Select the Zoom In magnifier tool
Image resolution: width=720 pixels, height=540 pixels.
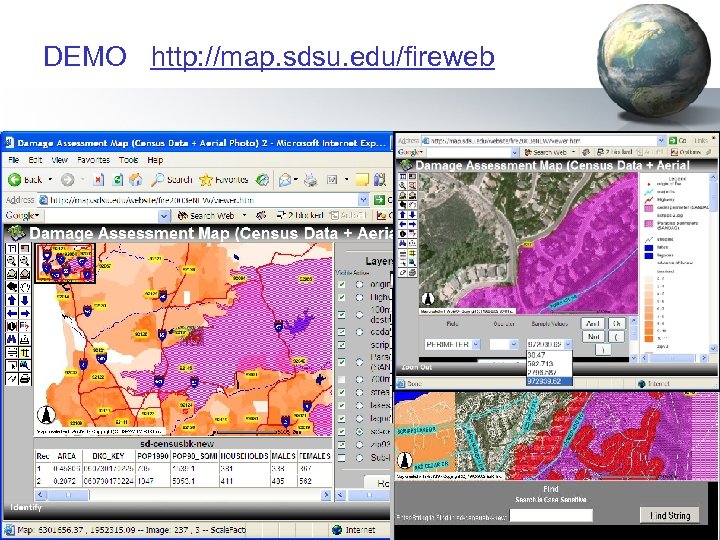[x=12, y=262]
